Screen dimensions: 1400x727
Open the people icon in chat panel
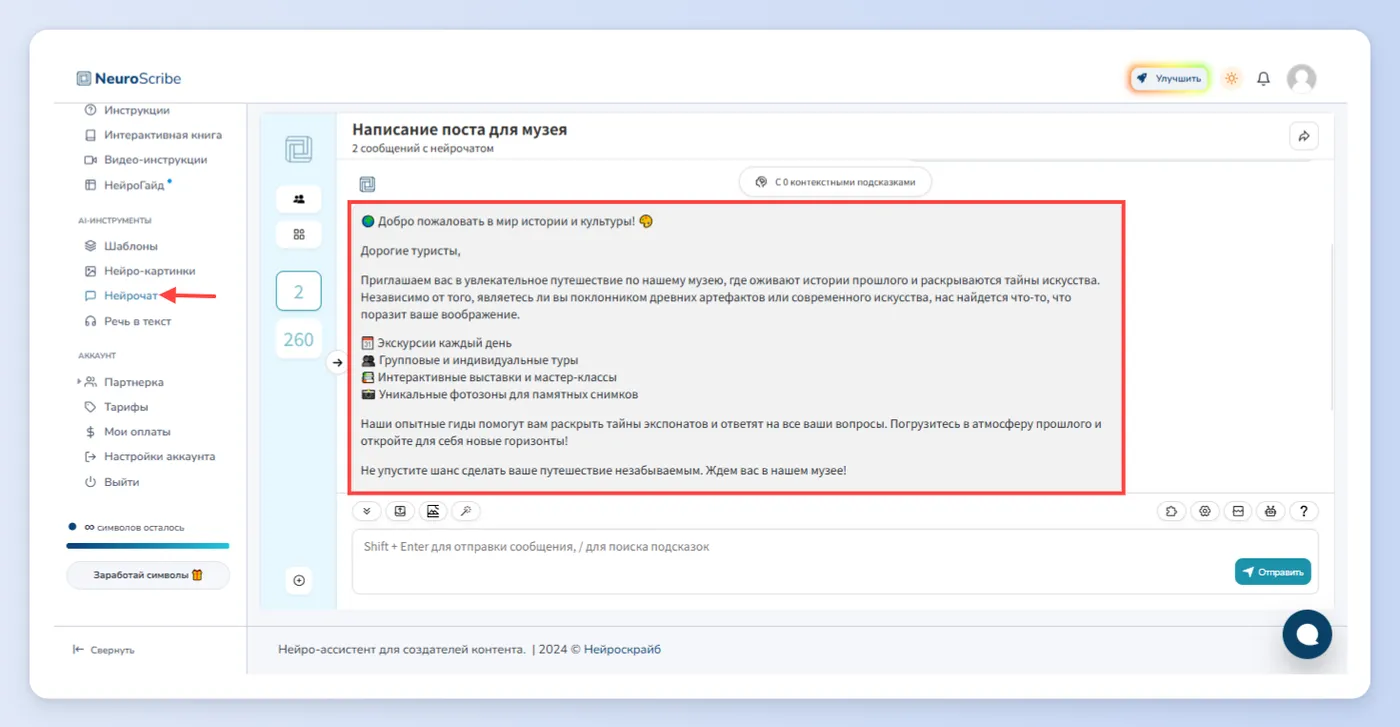(298, 199)
